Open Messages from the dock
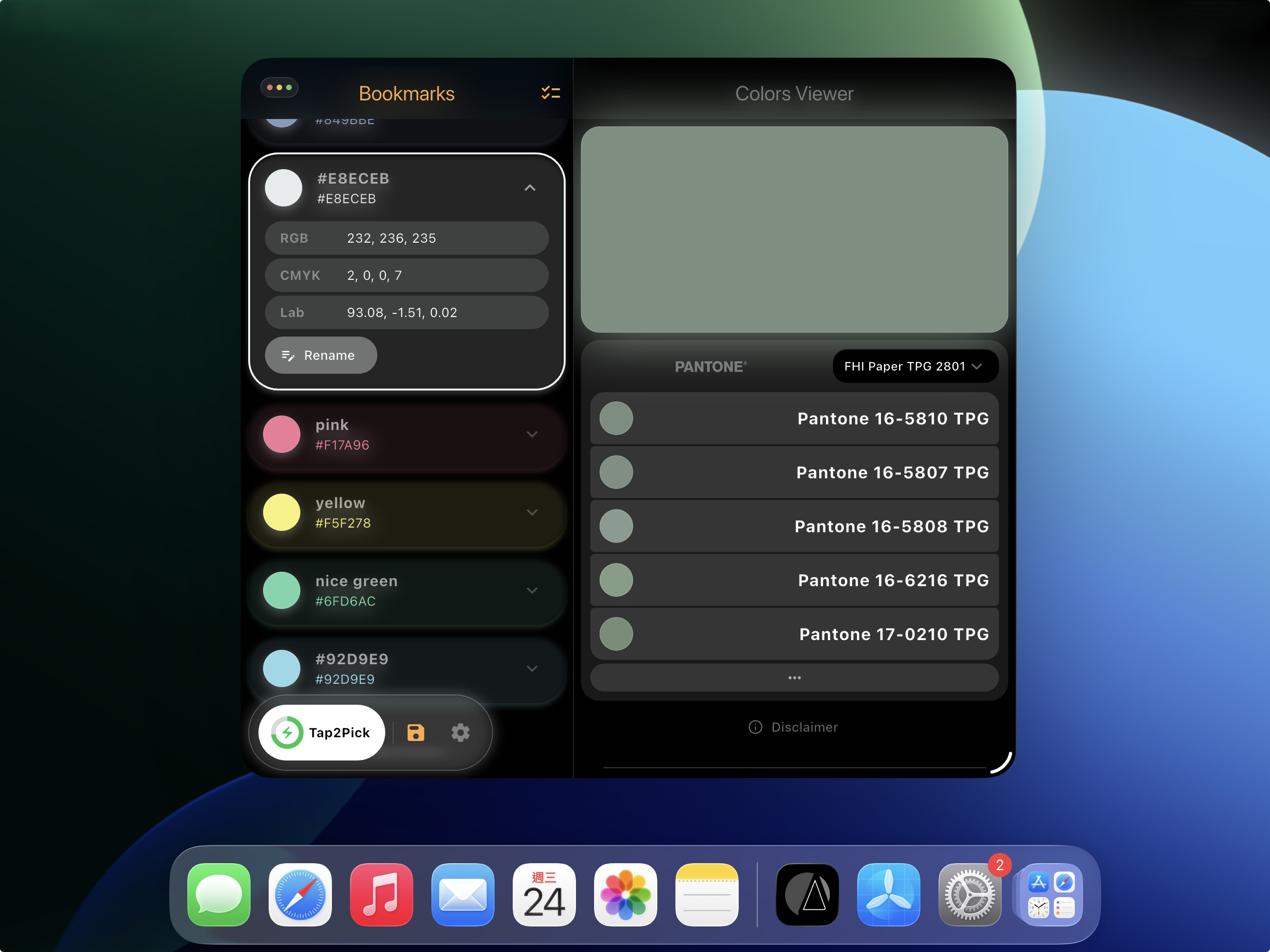1270x952 pixels. pyautogui.click(x=219, y=894)
